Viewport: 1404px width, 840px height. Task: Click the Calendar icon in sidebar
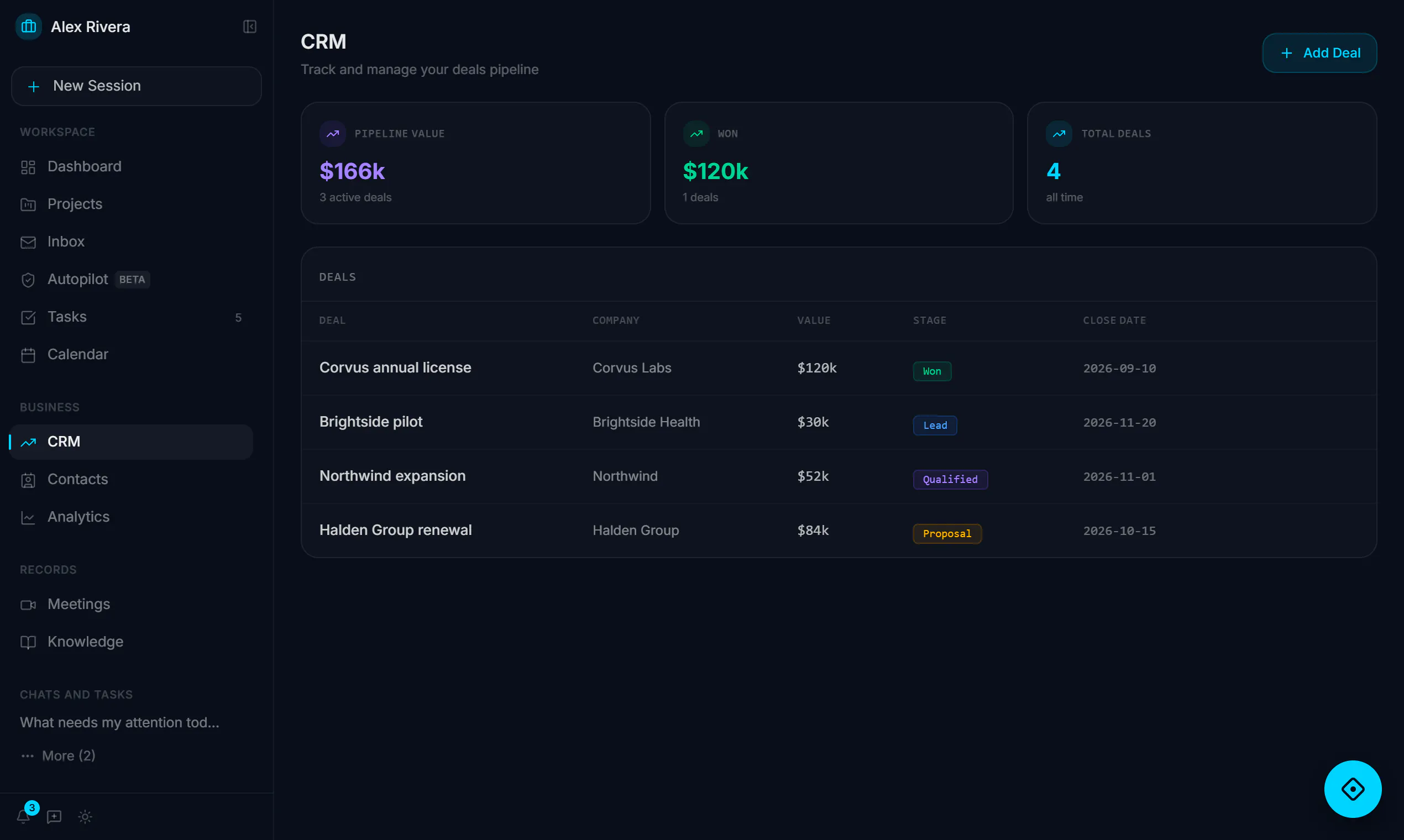[x=28, y=355]
